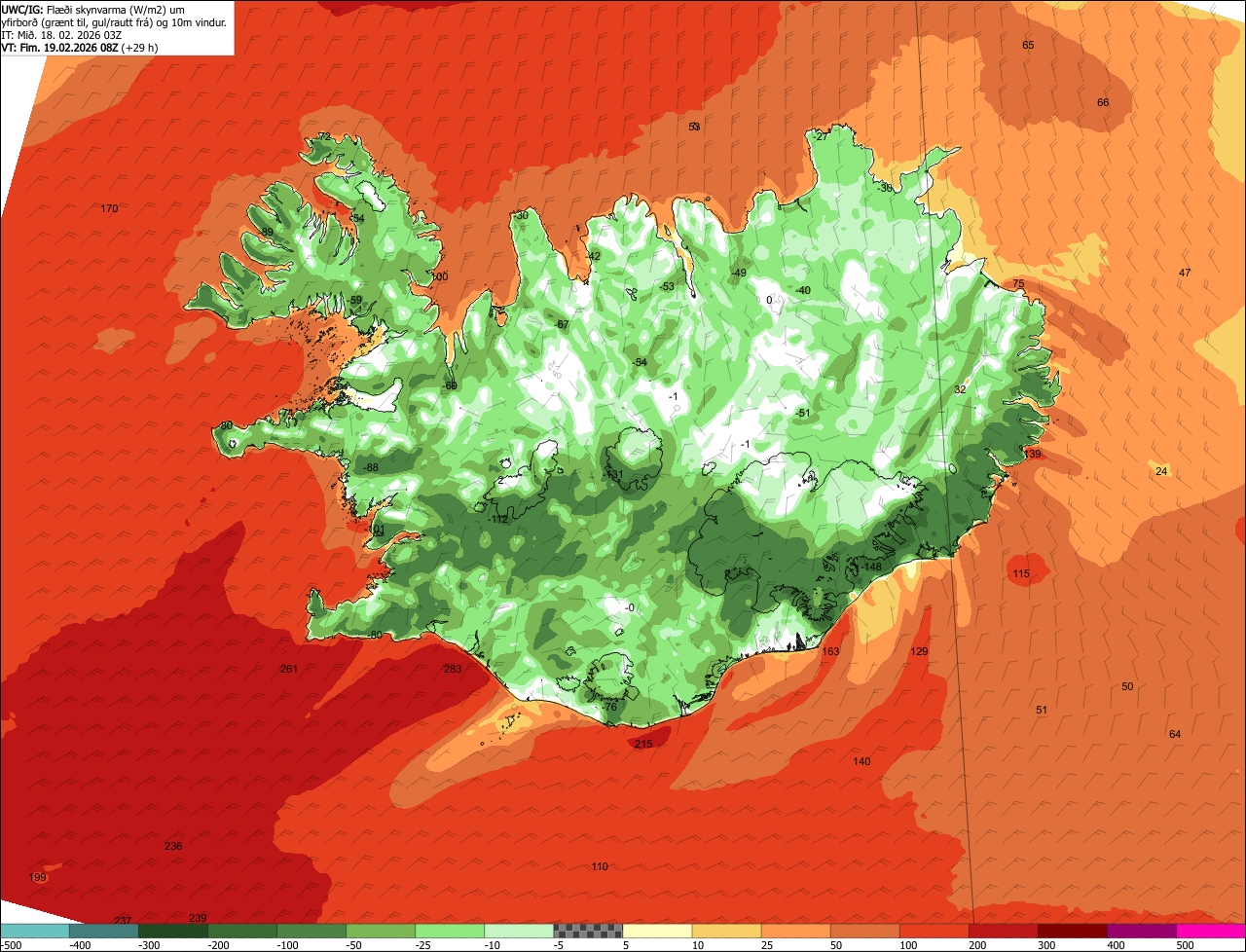Click the 64 value in the lower right
This screenshot has width=1246, height=952.
(x=1175, y=734)
